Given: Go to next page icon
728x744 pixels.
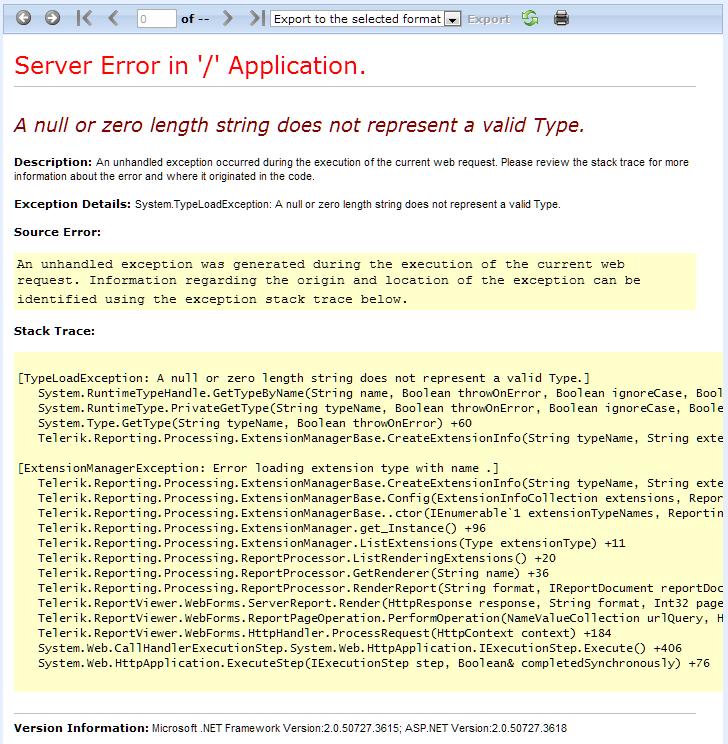Looking at the screenshot, I should coord(228,18).
